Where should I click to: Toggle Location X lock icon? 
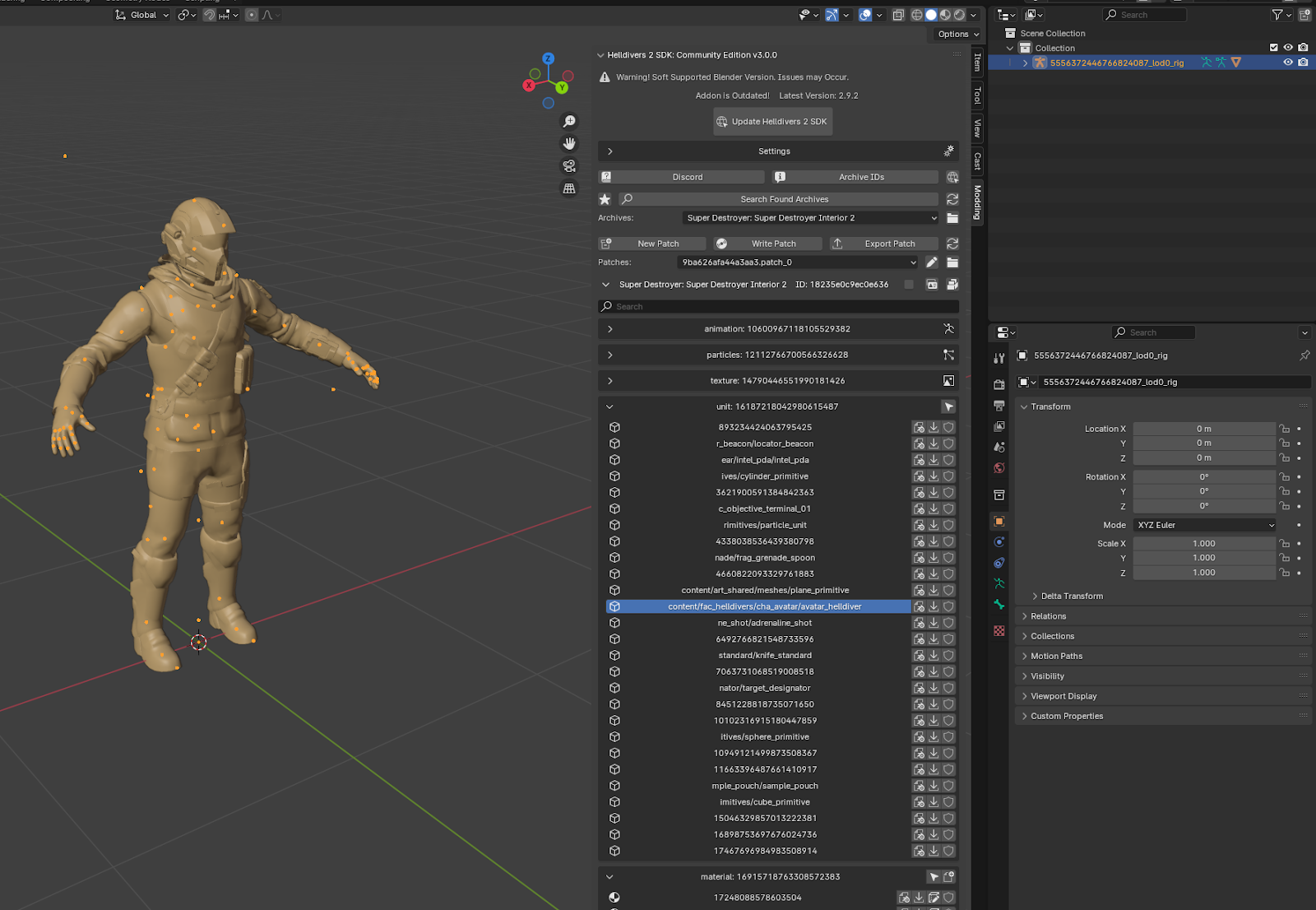point(1284,429)
